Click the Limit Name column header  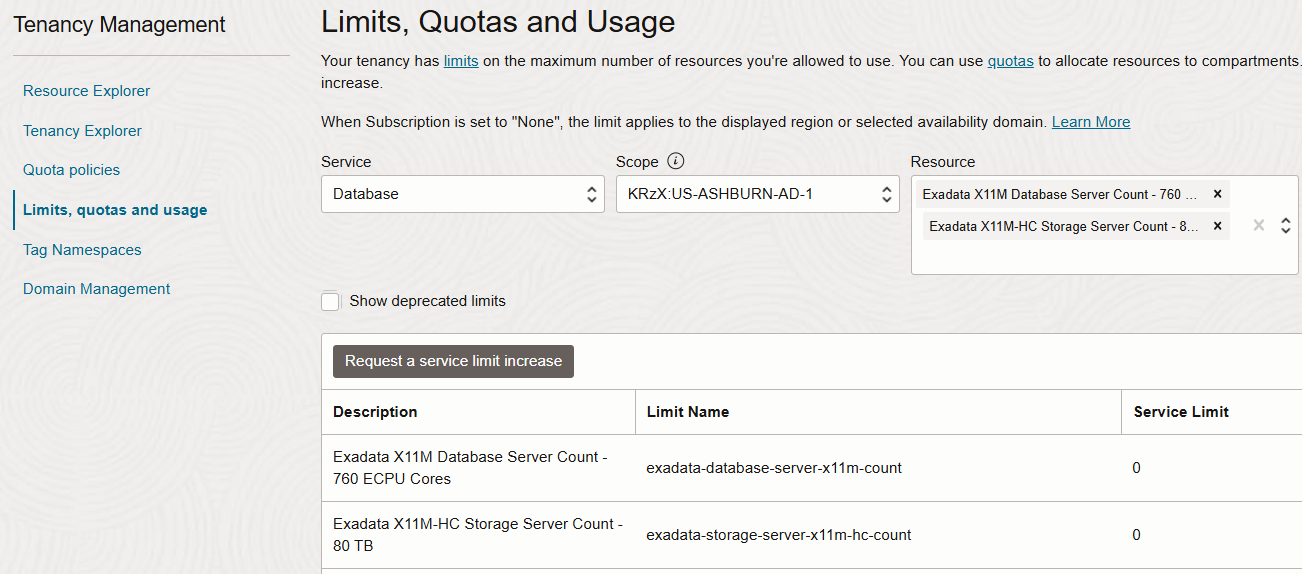[x=688, y=412]
